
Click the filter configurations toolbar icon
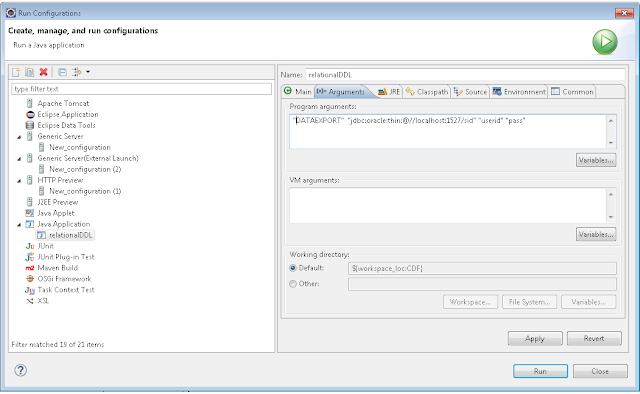(77, 72)
